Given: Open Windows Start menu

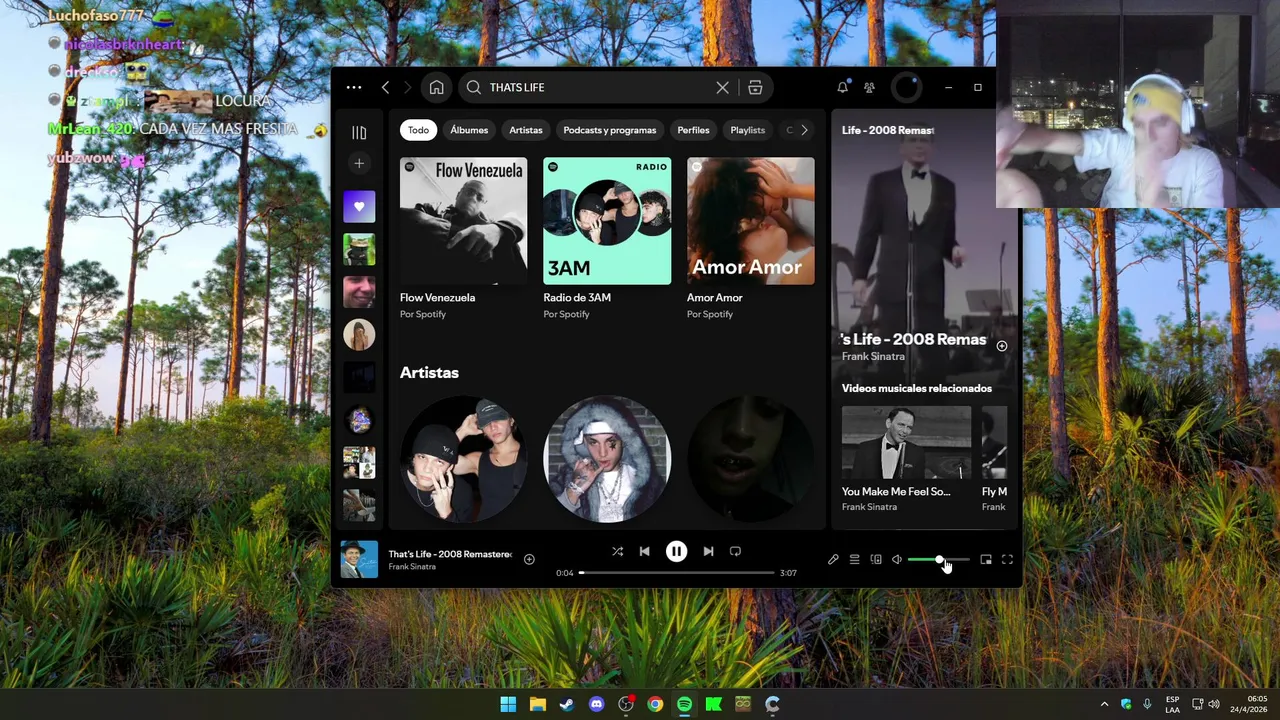Looking at the screenshot, I should tap(508, 704).
